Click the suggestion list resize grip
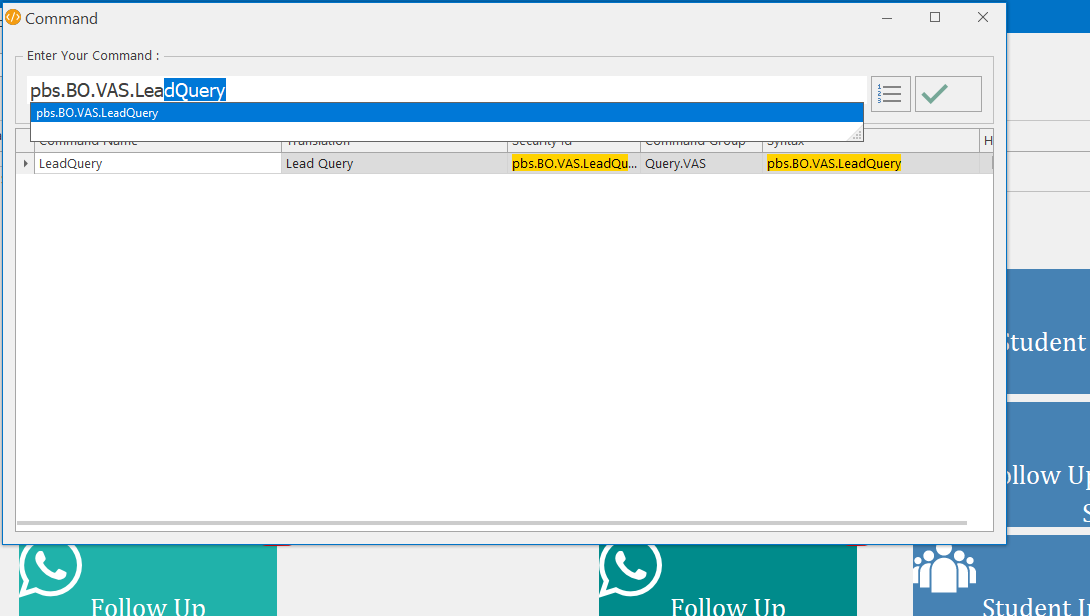Screen dimensions: 1090x616 pos(857,134)
